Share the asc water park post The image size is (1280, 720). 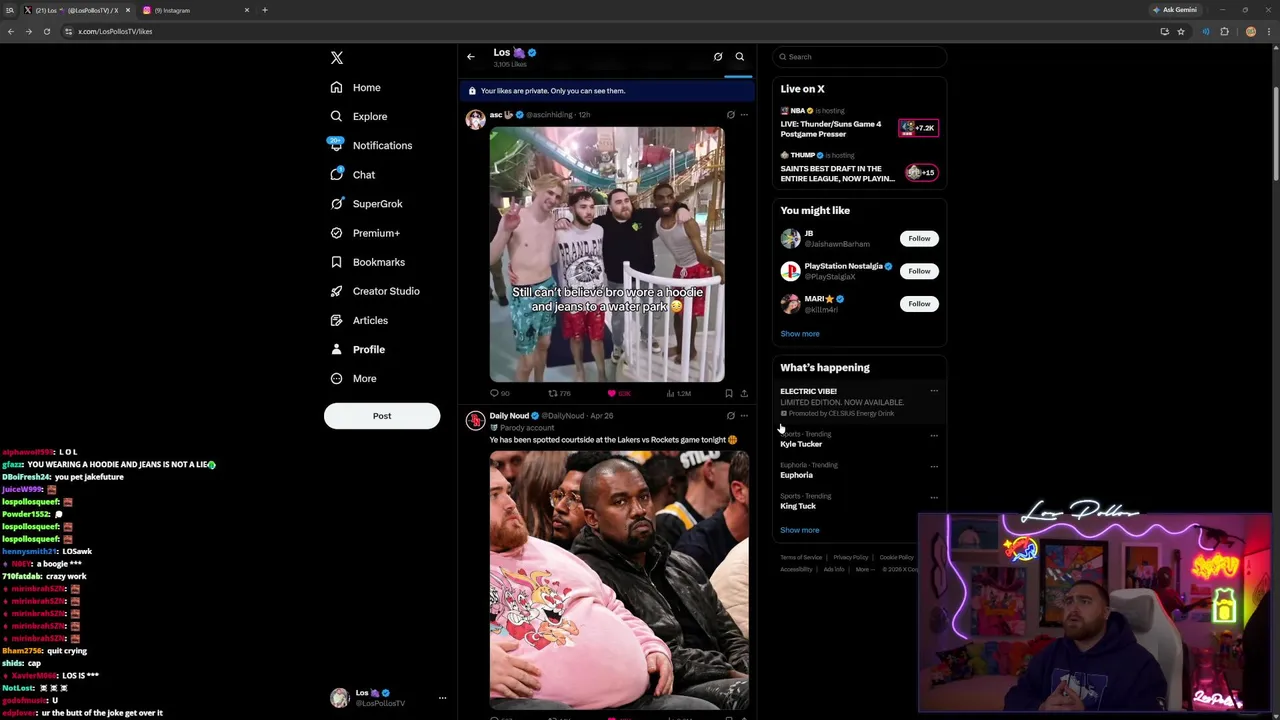point(744,394)
